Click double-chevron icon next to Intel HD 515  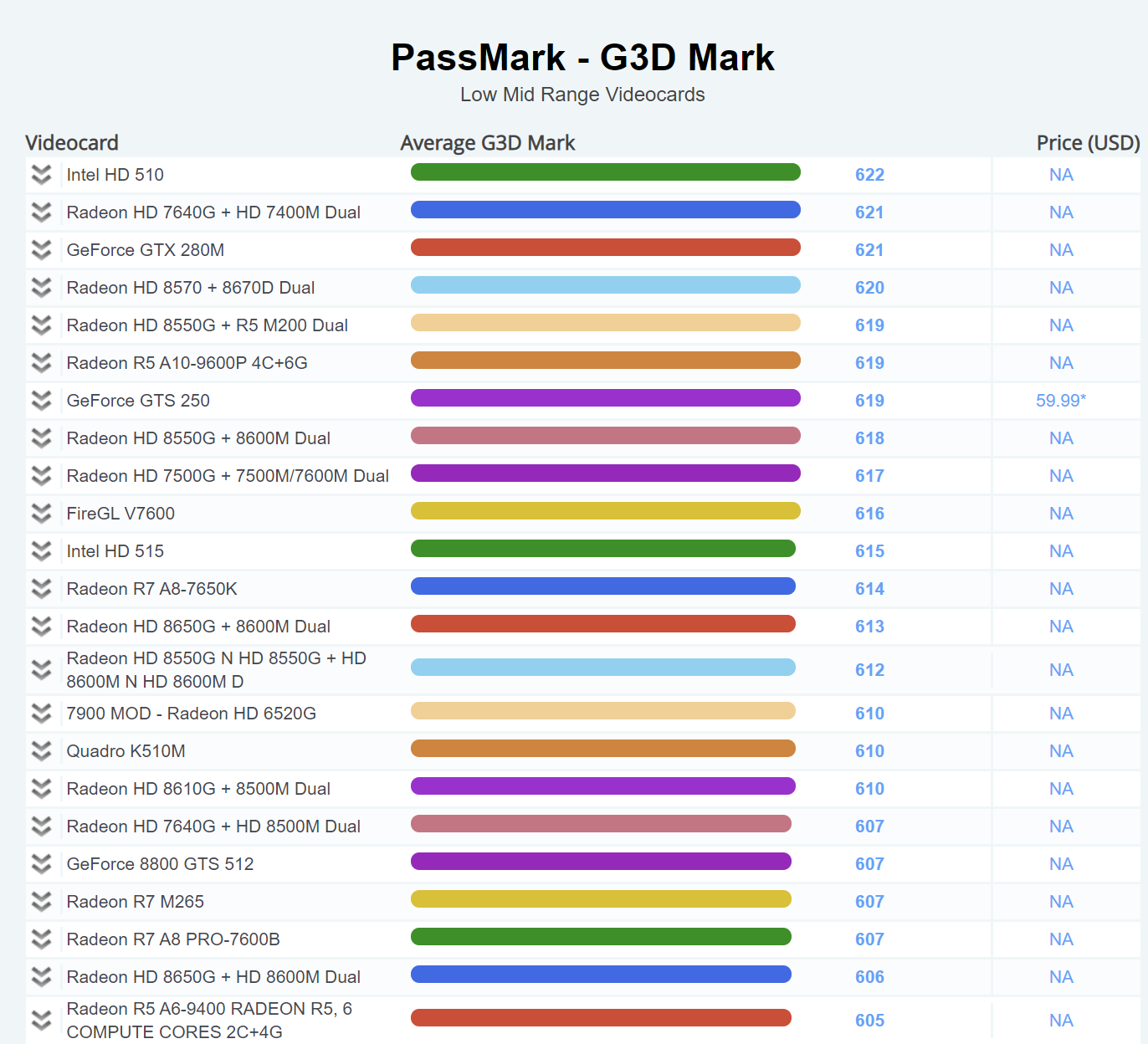(41, 551)
